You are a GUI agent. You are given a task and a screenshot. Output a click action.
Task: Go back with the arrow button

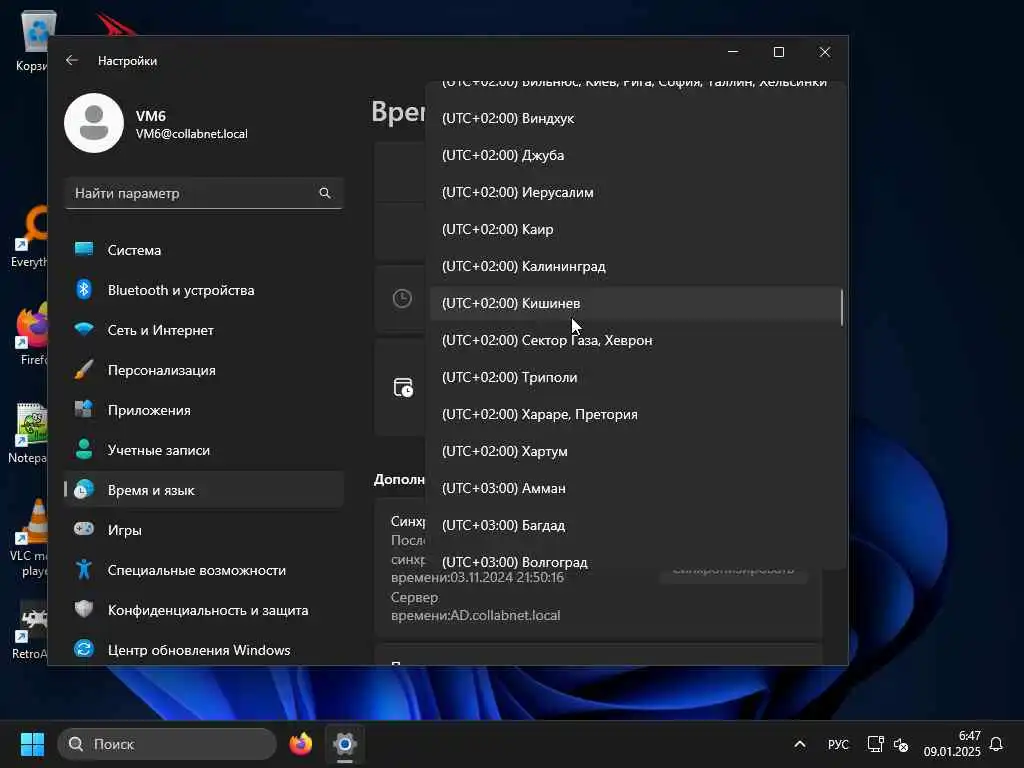click(72, 60)
